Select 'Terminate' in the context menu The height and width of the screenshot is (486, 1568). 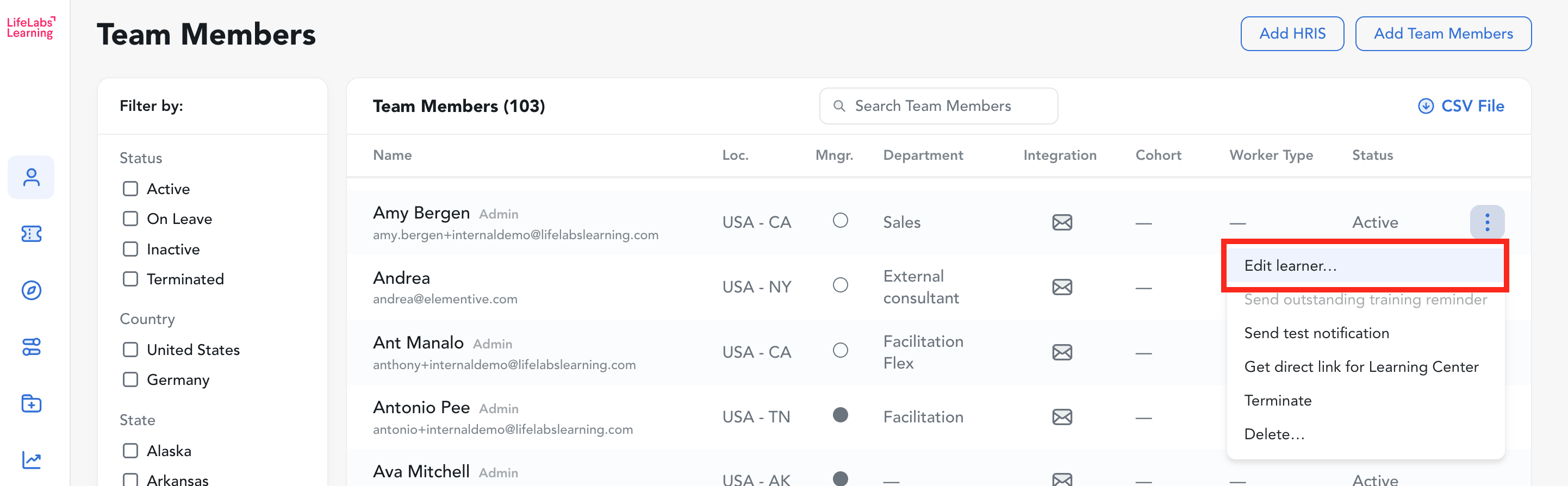coord(1277,401)
